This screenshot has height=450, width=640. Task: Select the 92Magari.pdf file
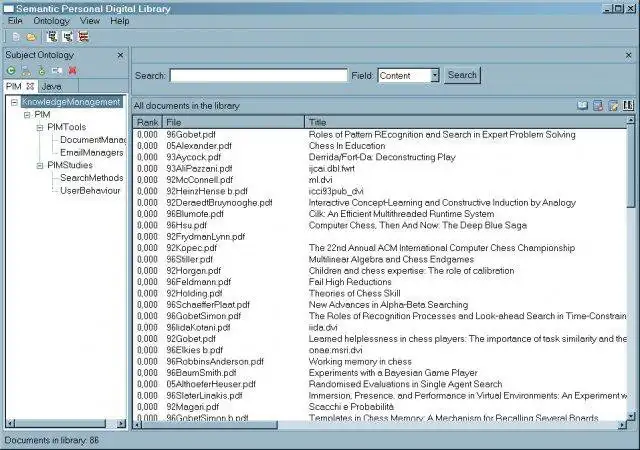point(192,407)
